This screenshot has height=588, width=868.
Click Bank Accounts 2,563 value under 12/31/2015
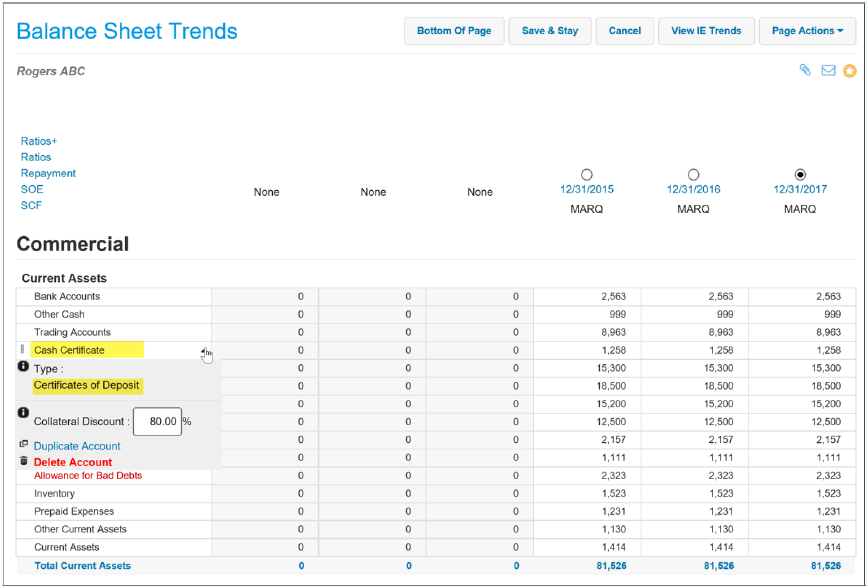pyautogui.click(x=613, y=296)
